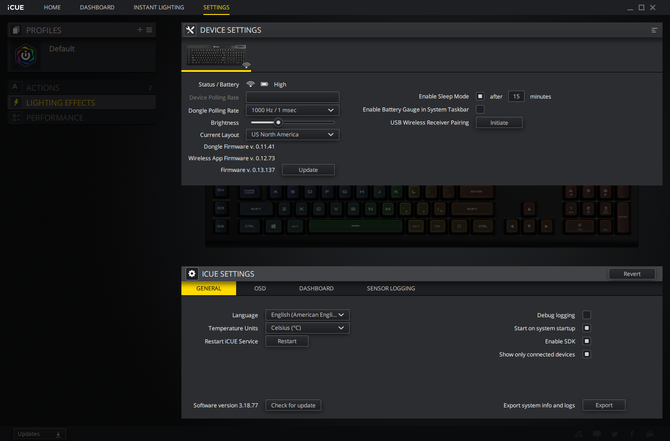Image resolution: width=670 pixels, height=441 pixels.
Task: Click 'Wireless App Firmware v. 0.12.73' text
Action: click(232, 158)
